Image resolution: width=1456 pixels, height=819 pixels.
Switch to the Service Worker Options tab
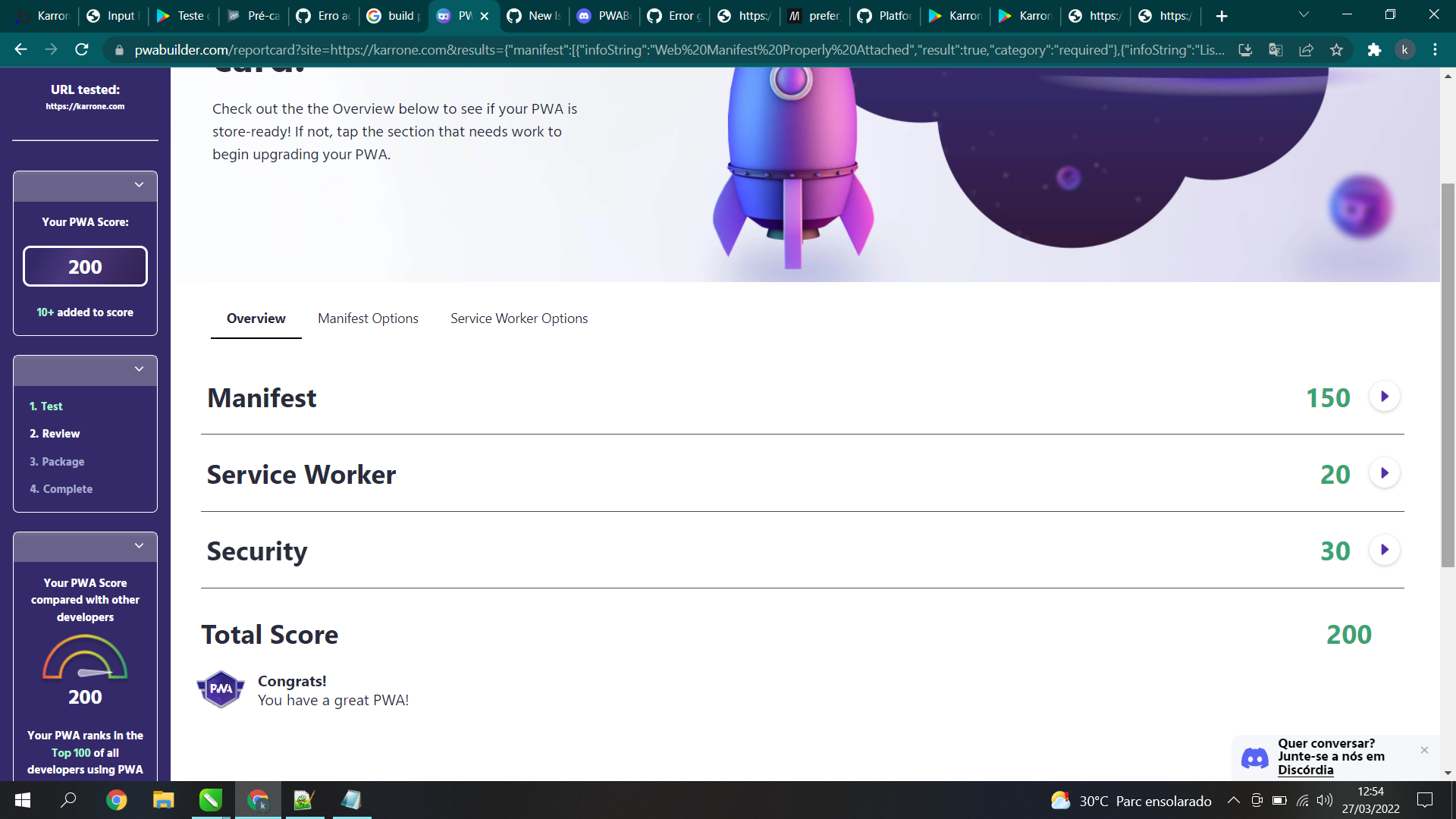(519, 318)
